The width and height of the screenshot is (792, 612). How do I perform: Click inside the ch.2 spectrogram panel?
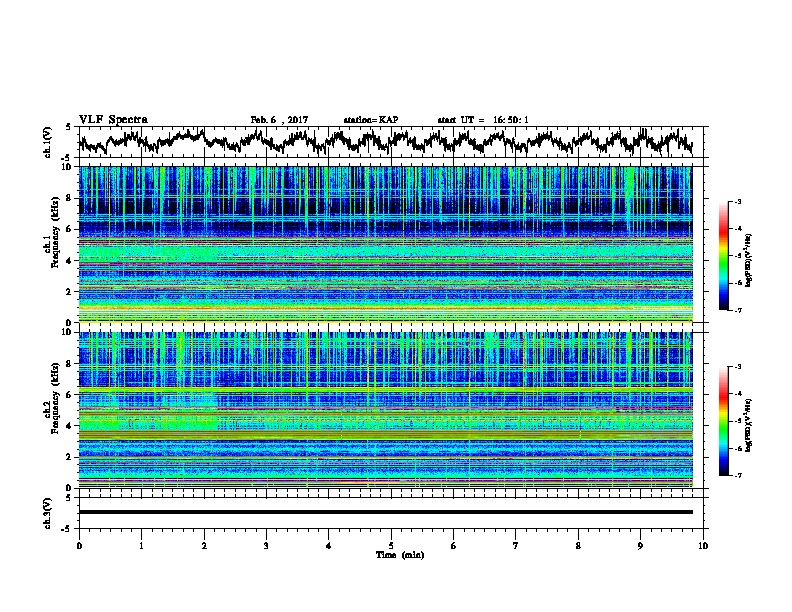pos(386,410)
